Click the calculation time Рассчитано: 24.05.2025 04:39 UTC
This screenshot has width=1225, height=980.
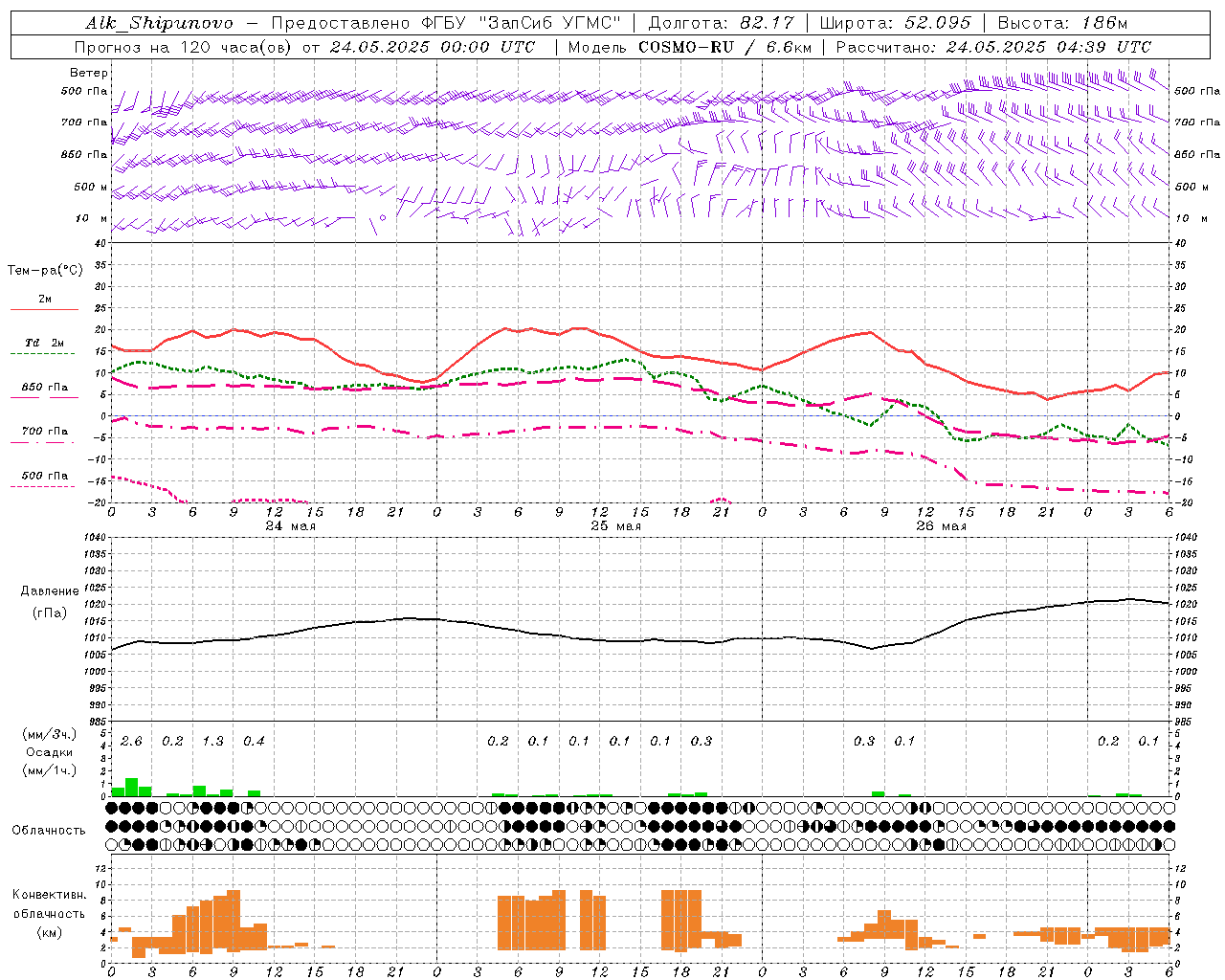993,47
